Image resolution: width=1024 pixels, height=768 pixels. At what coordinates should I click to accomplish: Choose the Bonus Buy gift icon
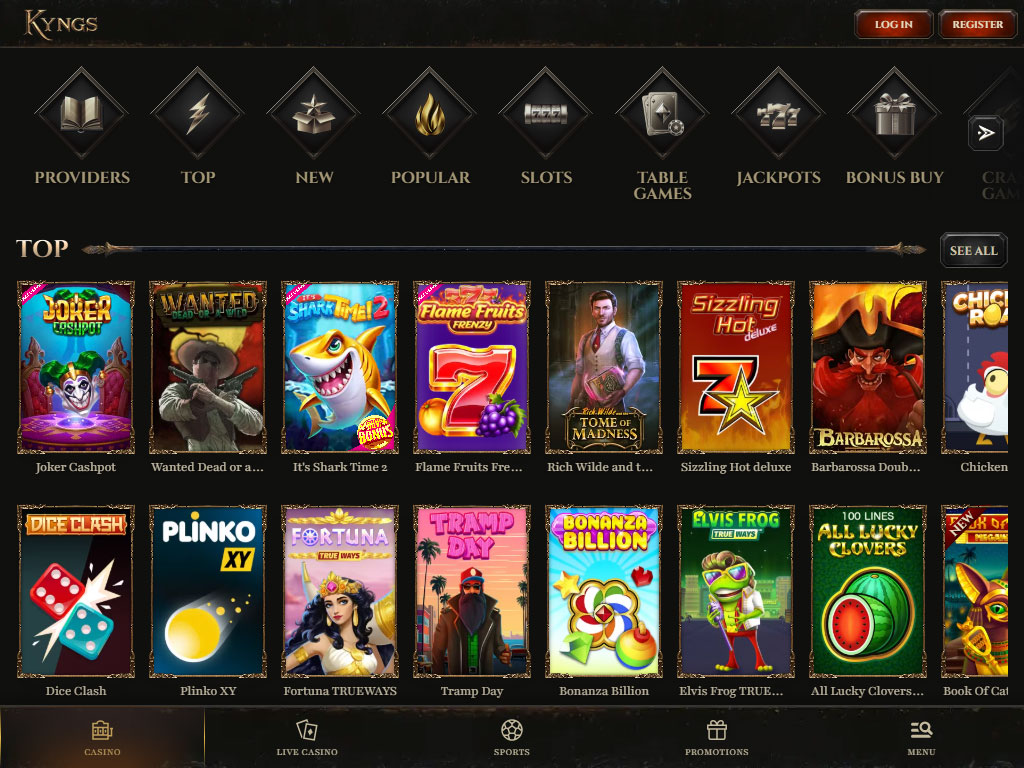895,114
